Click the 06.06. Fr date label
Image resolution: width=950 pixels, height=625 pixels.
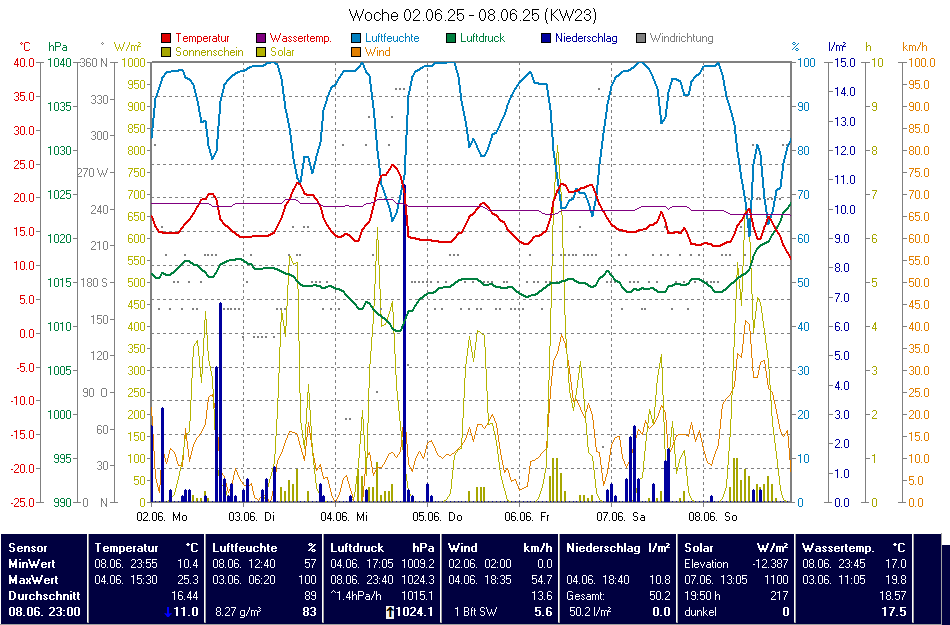[527, 517]
